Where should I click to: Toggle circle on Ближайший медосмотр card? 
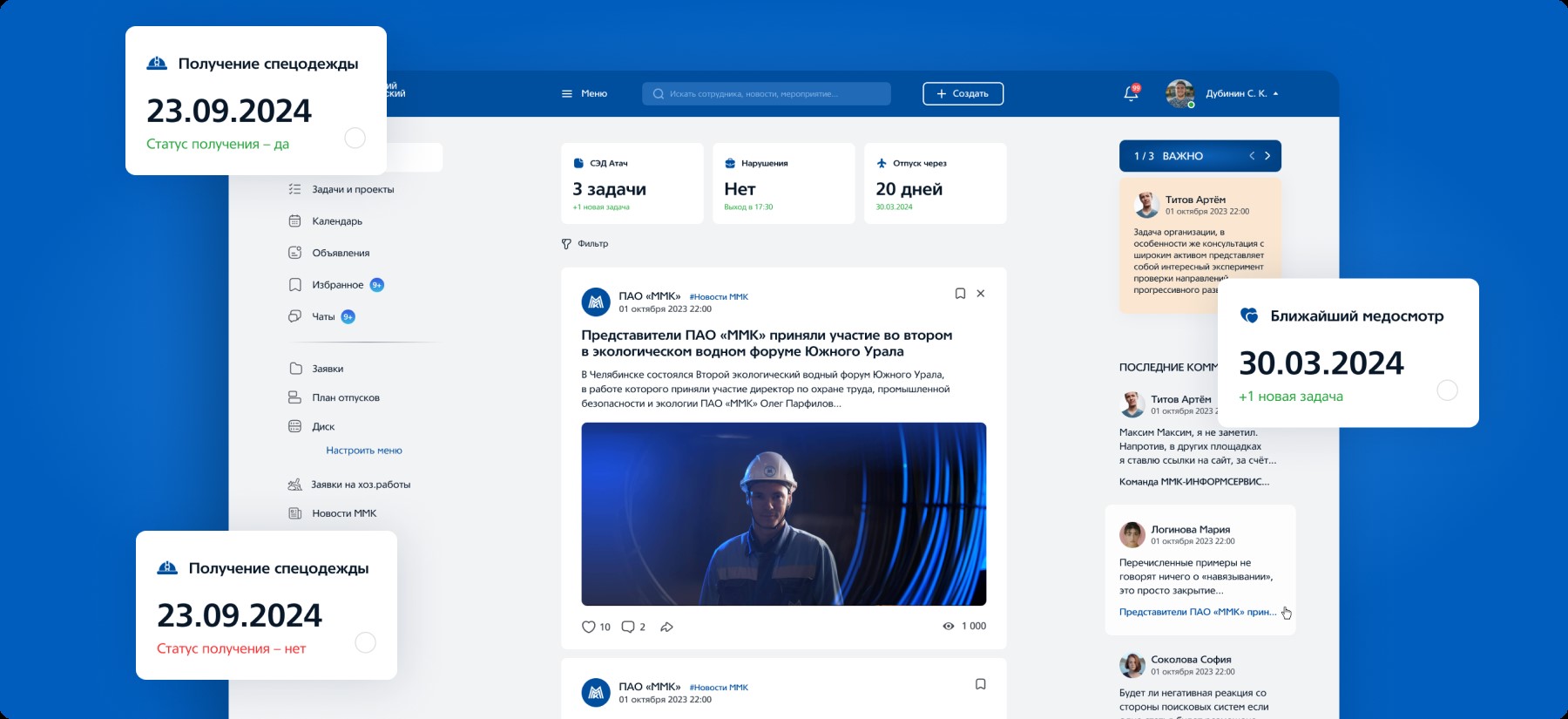pyautogui.click(x=1447, y=390)
